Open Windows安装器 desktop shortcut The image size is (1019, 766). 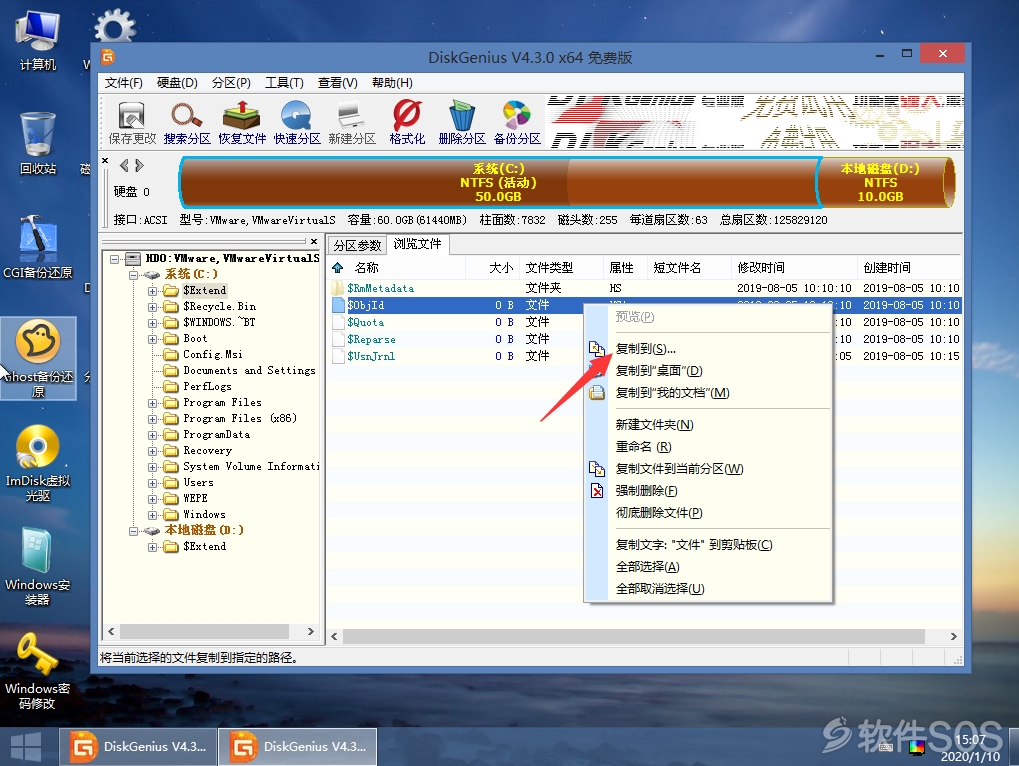(x=38, y=567)
